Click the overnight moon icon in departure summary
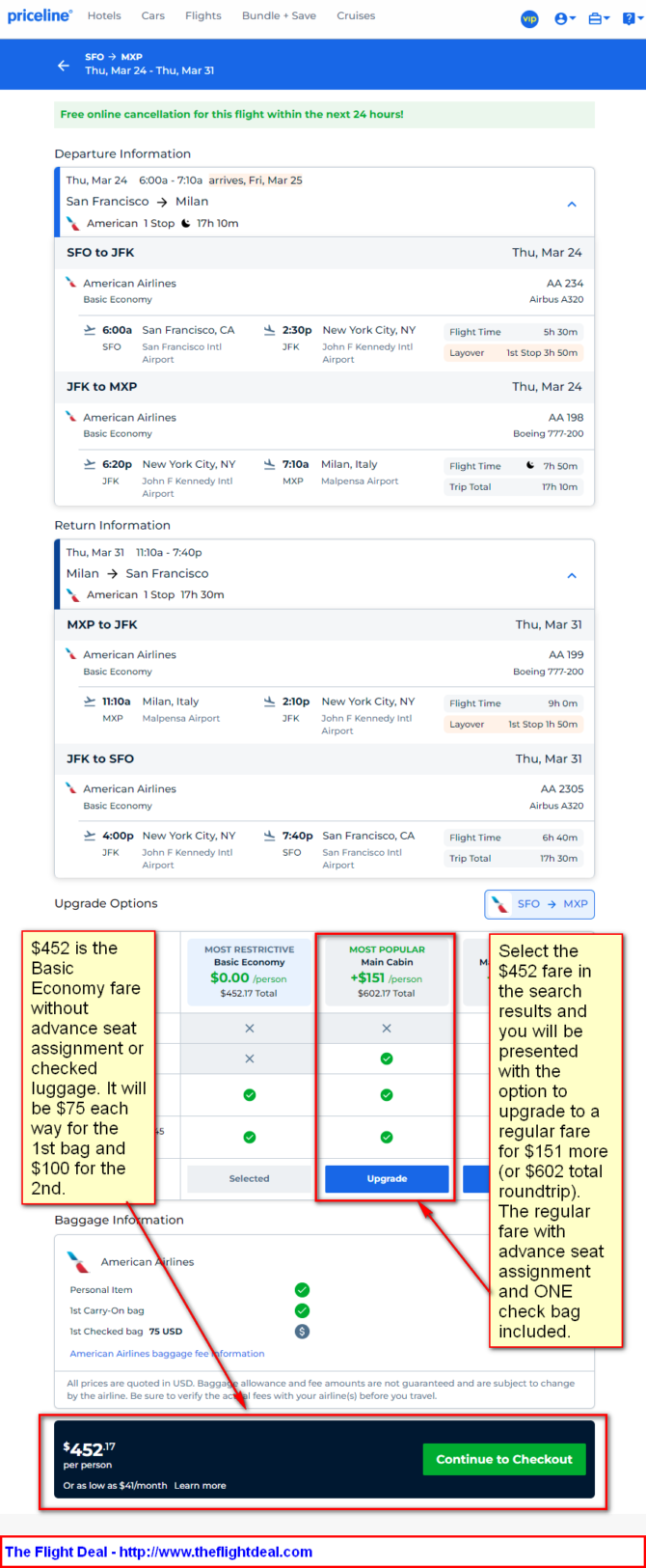Screen dimensions: 646x1568 (x=186, y=223)
